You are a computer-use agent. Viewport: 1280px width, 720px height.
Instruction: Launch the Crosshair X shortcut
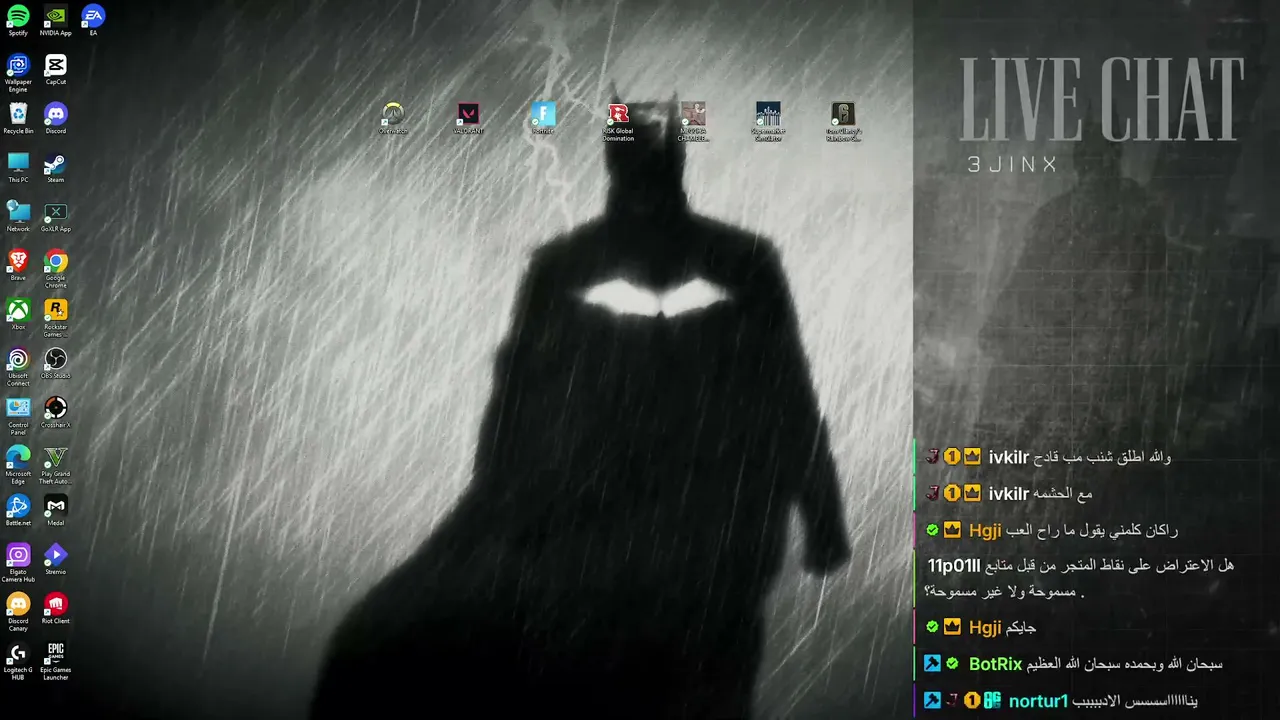(56, 412)
